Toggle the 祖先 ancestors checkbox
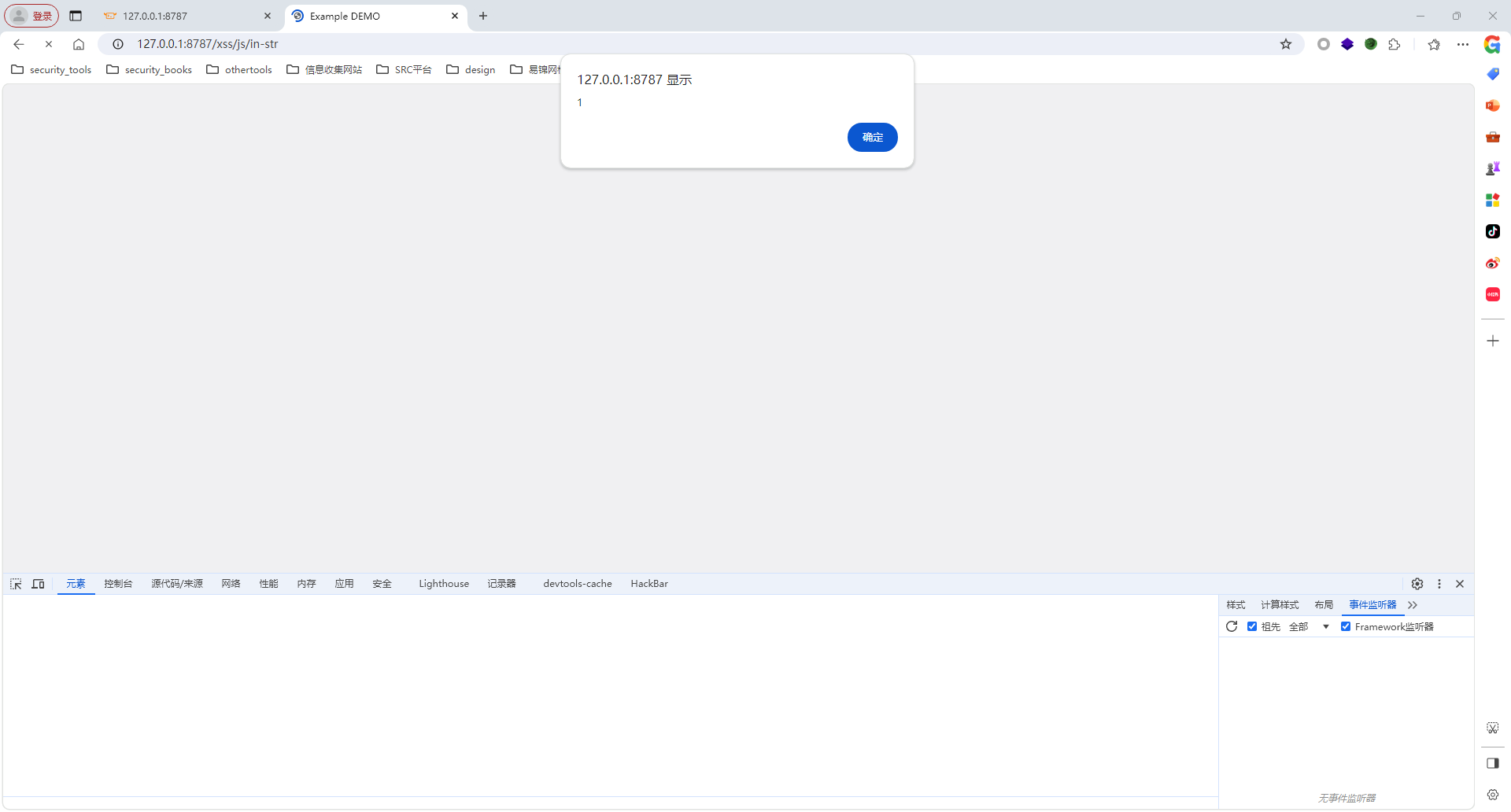Viewport: 1511px width, 812px height. [1252, 626]
